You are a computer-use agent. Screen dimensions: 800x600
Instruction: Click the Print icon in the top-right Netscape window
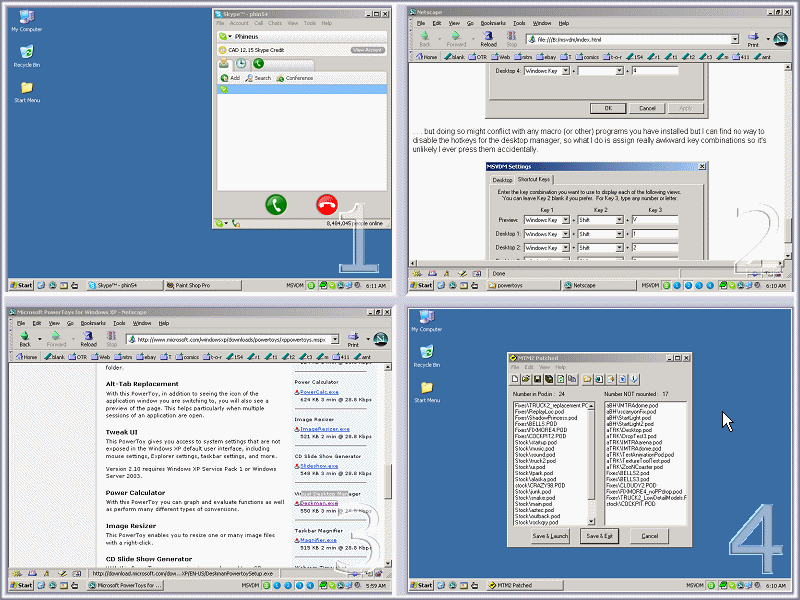point(753,39)
